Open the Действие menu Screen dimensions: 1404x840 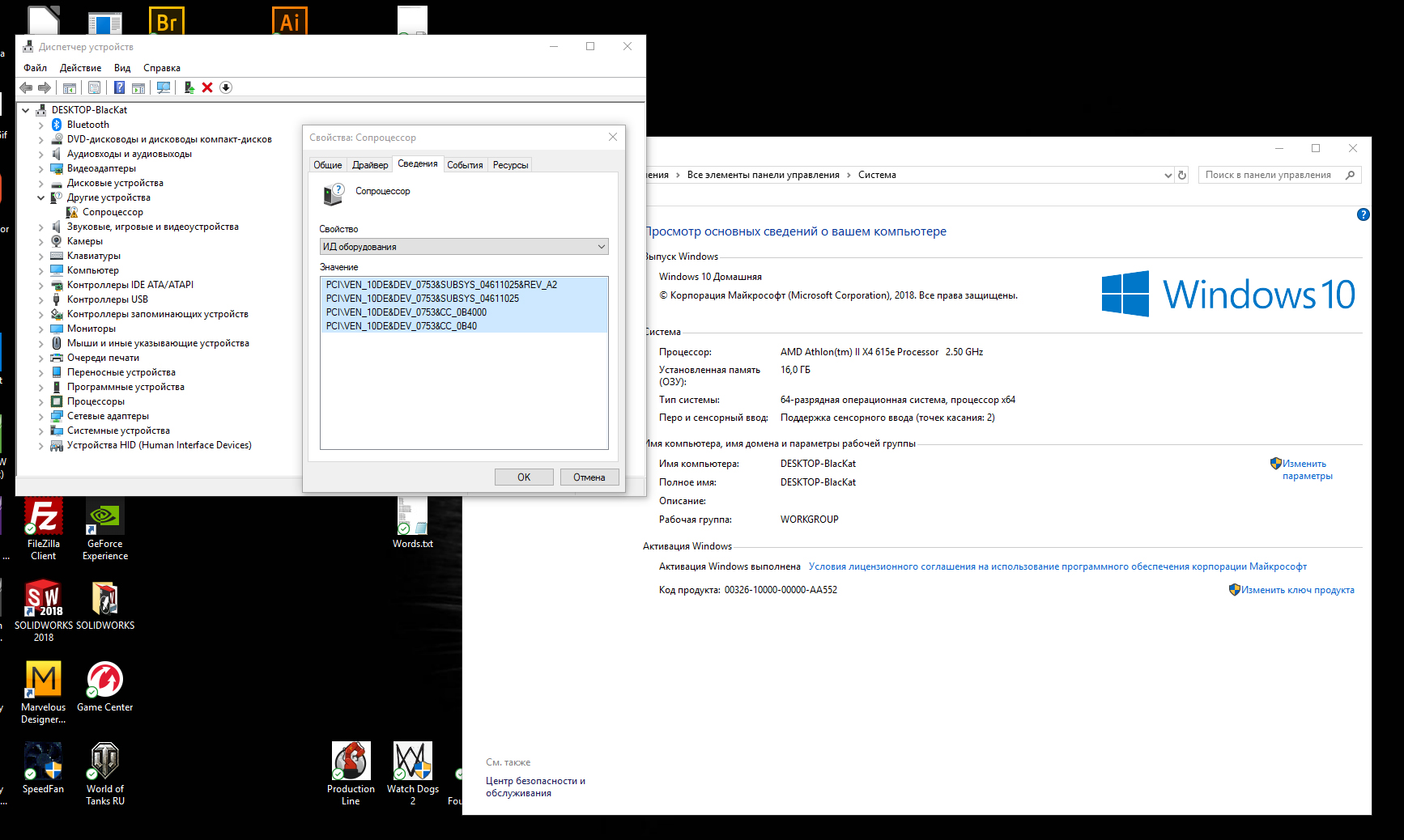81,68
